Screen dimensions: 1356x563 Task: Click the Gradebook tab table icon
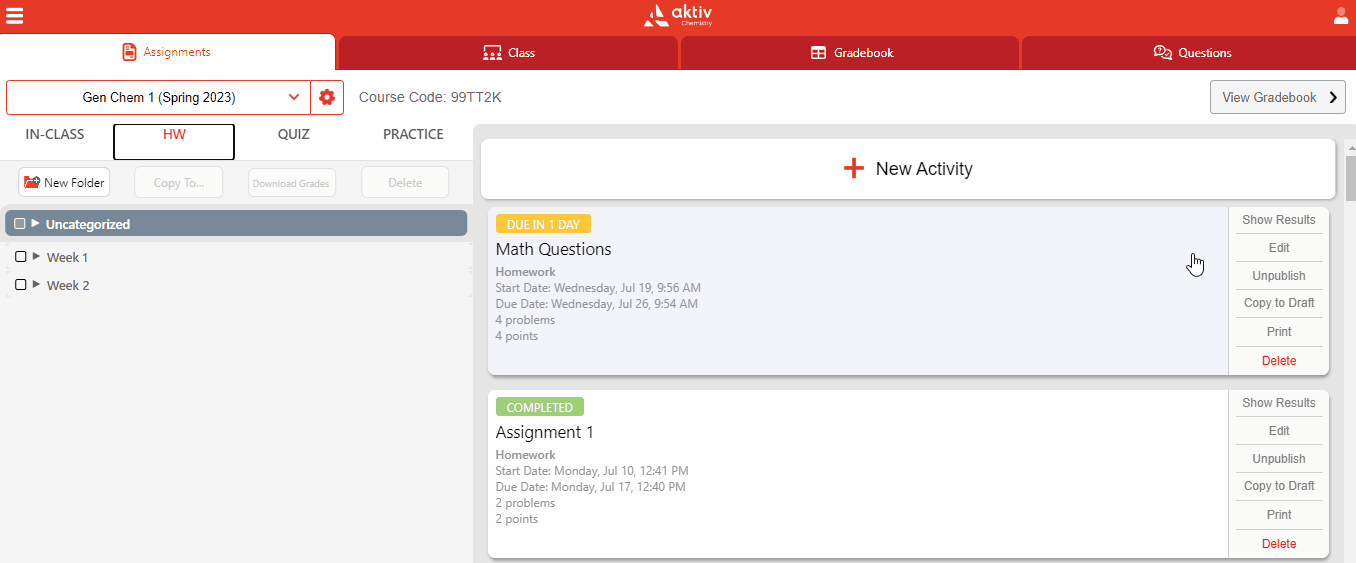tap(818, 53)
